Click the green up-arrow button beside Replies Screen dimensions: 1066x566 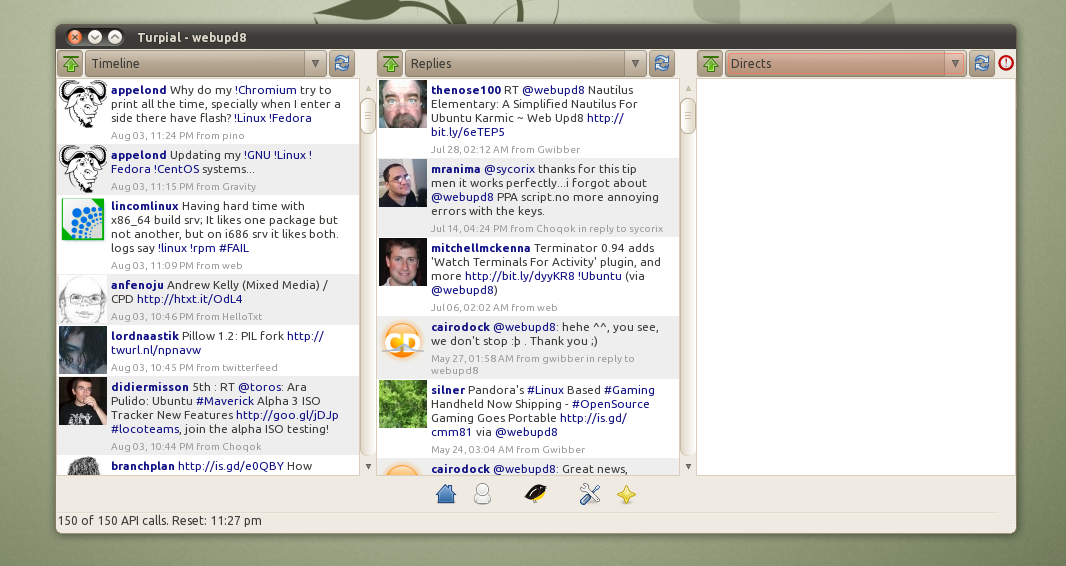(x=390, y=63)
